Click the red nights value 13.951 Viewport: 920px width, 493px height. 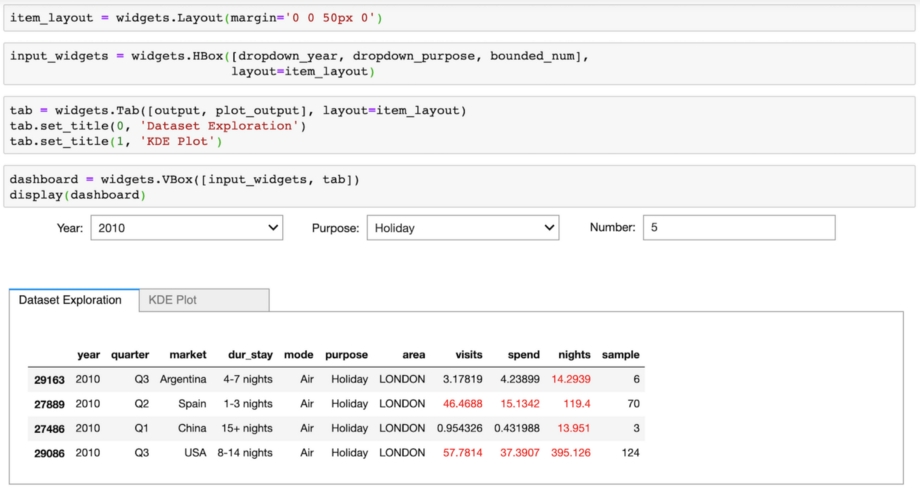(574, 428)
